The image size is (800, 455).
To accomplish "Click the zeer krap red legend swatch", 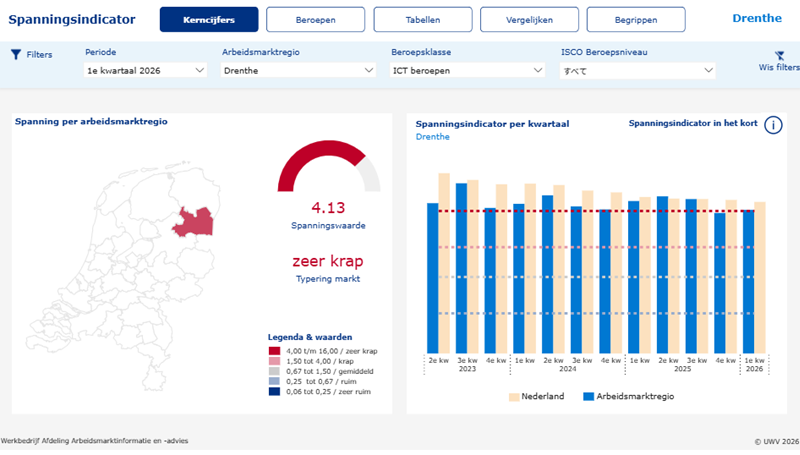I will pyautogui.click(x=274, y=351).
